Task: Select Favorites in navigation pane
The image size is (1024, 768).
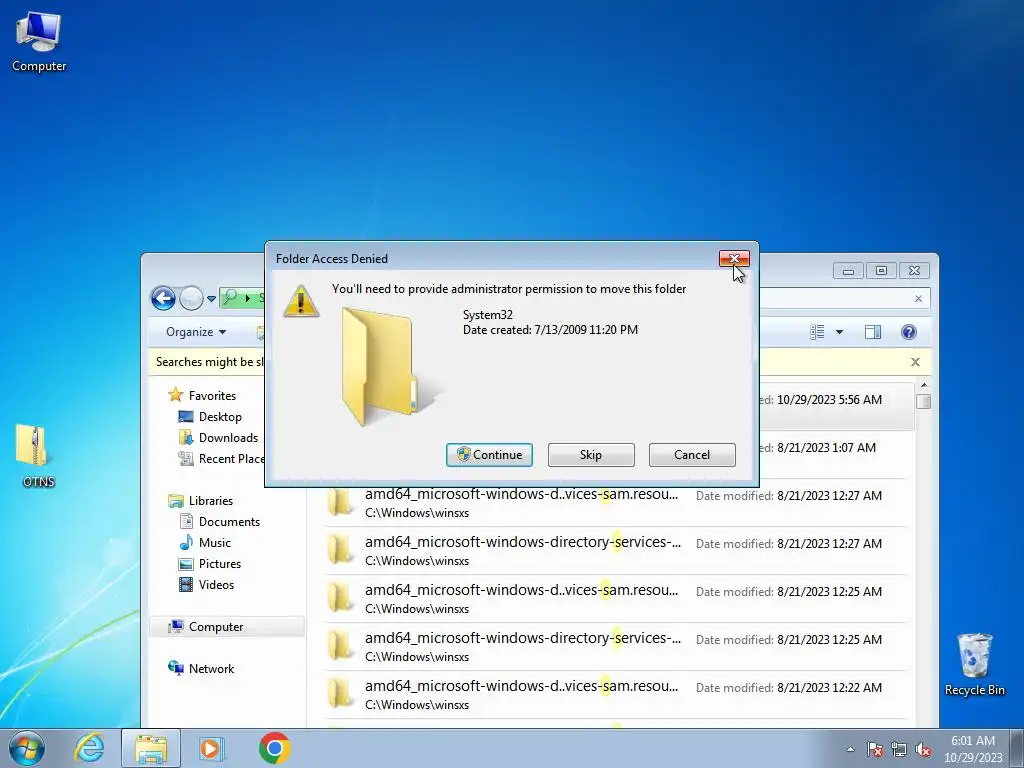Action: tap(212, 396)
